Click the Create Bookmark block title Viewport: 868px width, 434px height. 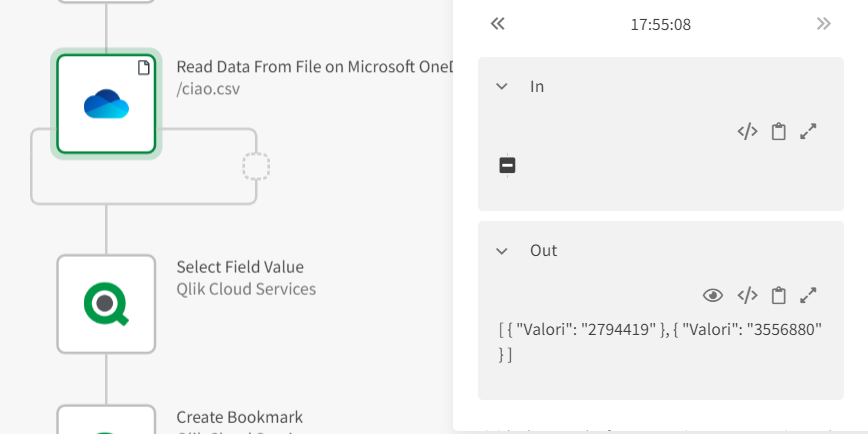(x=239, y=417)
